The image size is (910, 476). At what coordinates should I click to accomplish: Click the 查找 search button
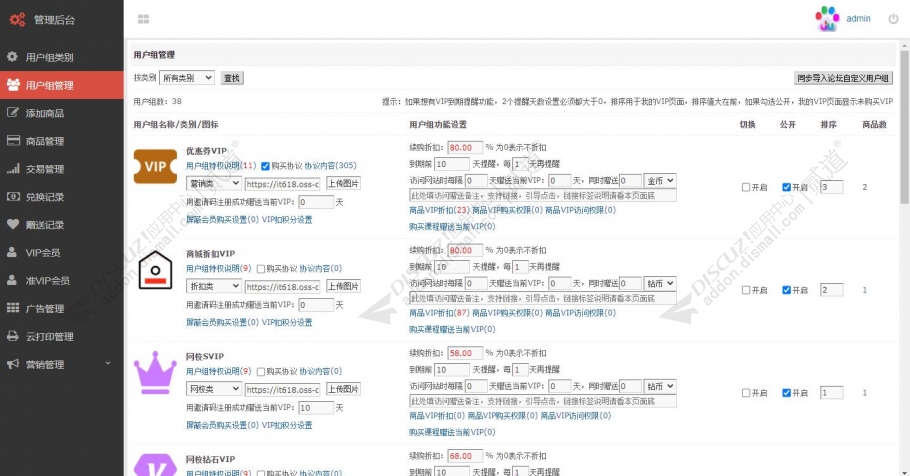point(232,78)
